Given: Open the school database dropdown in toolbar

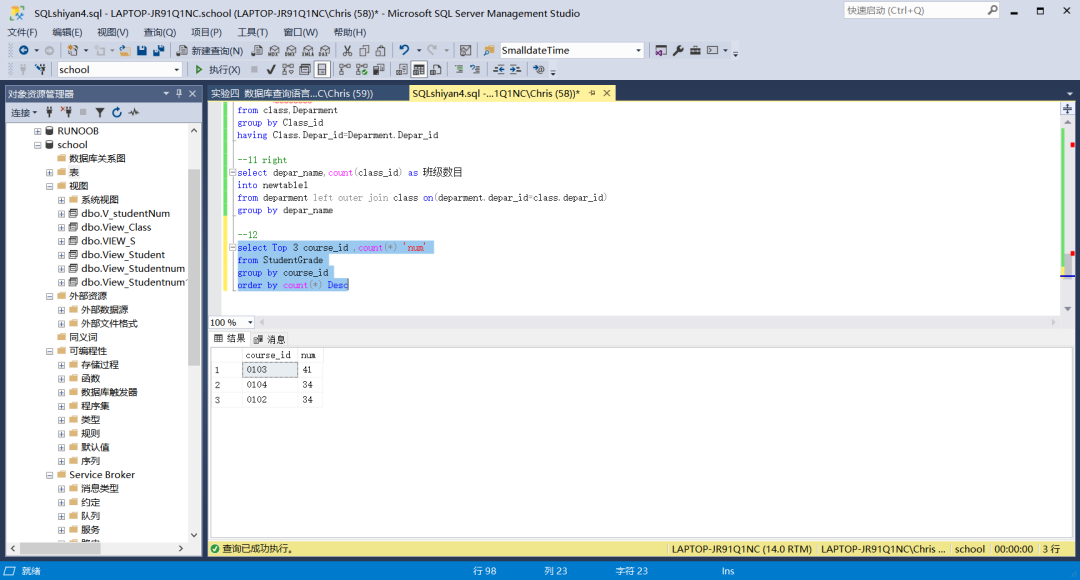Looking at the screenshot, I should tap(177, 70).
